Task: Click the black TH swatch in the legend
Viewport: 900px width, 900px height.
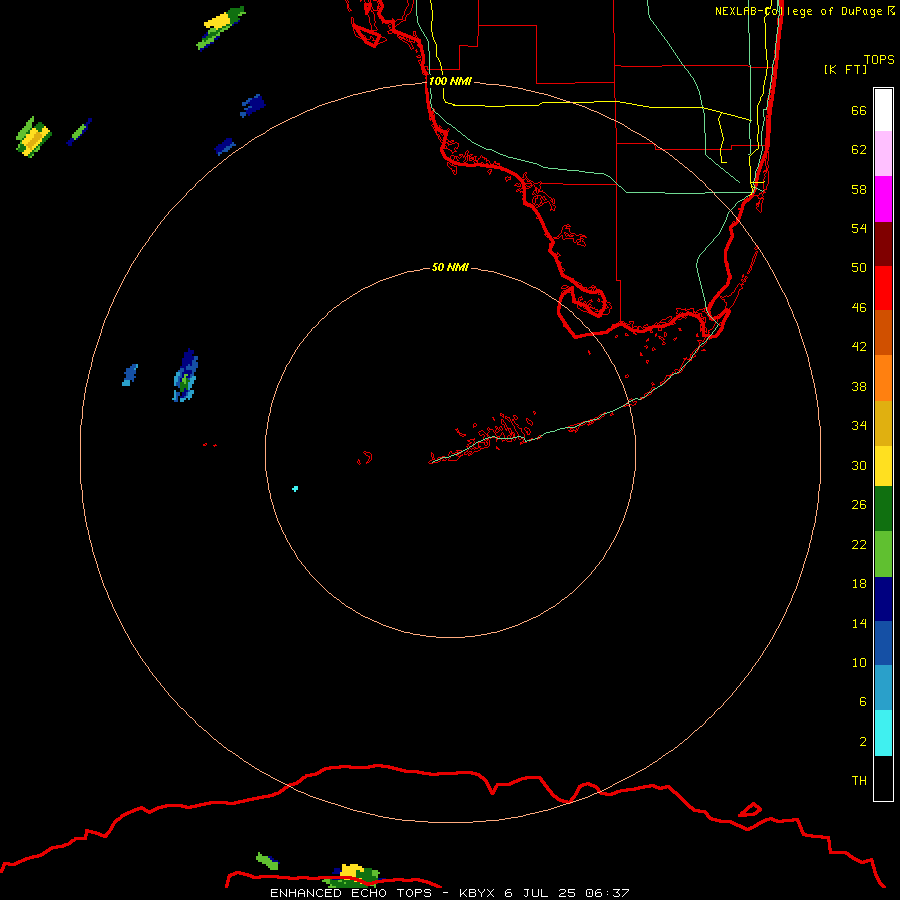Action: point(883,778)
